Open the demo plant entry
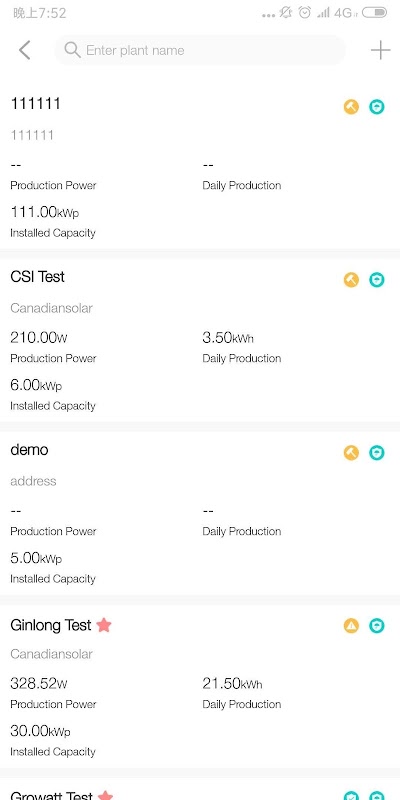Screen dimensions: 400x800 click(200, 513)
